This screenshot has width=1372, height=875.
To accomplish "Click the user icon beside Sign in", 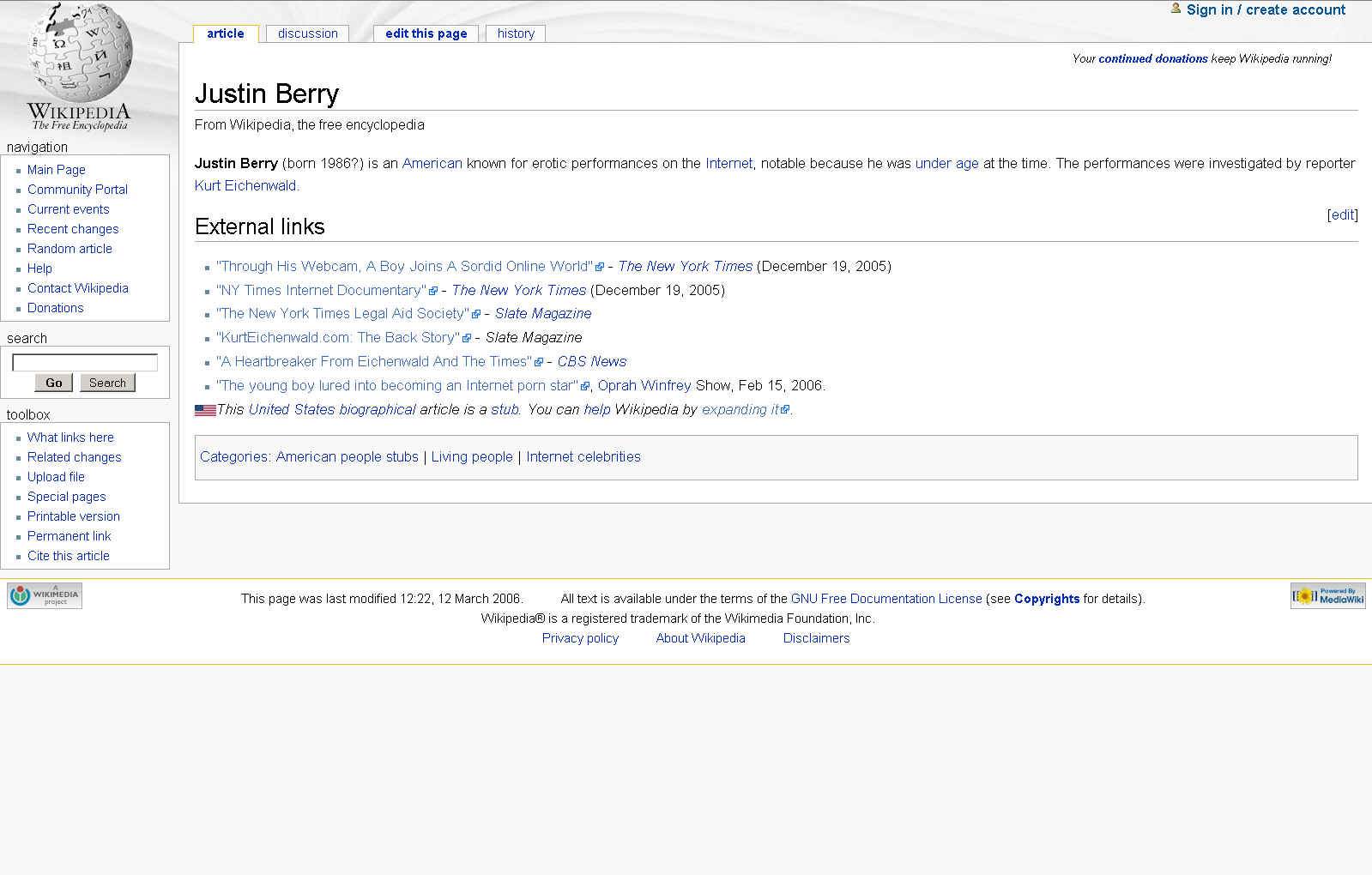I will [1176, 9].
